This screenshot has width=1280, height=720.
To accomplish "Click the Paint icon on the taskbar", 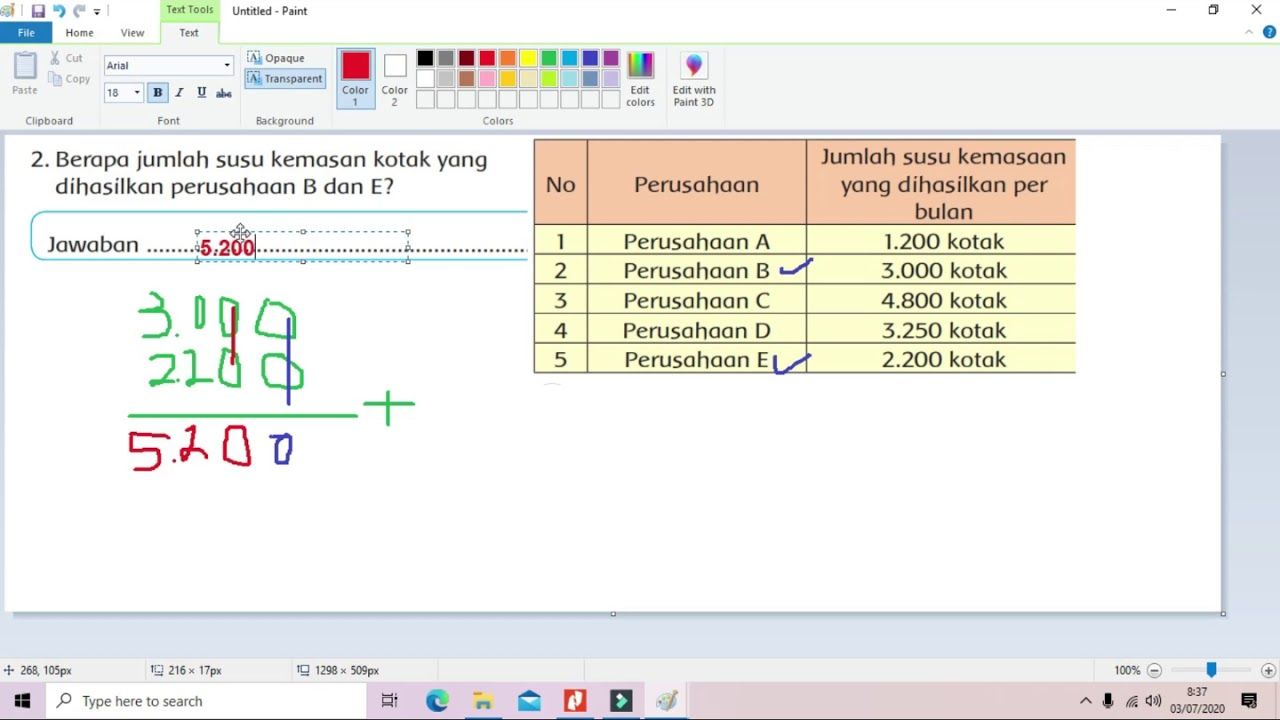I will pos(667,701).
